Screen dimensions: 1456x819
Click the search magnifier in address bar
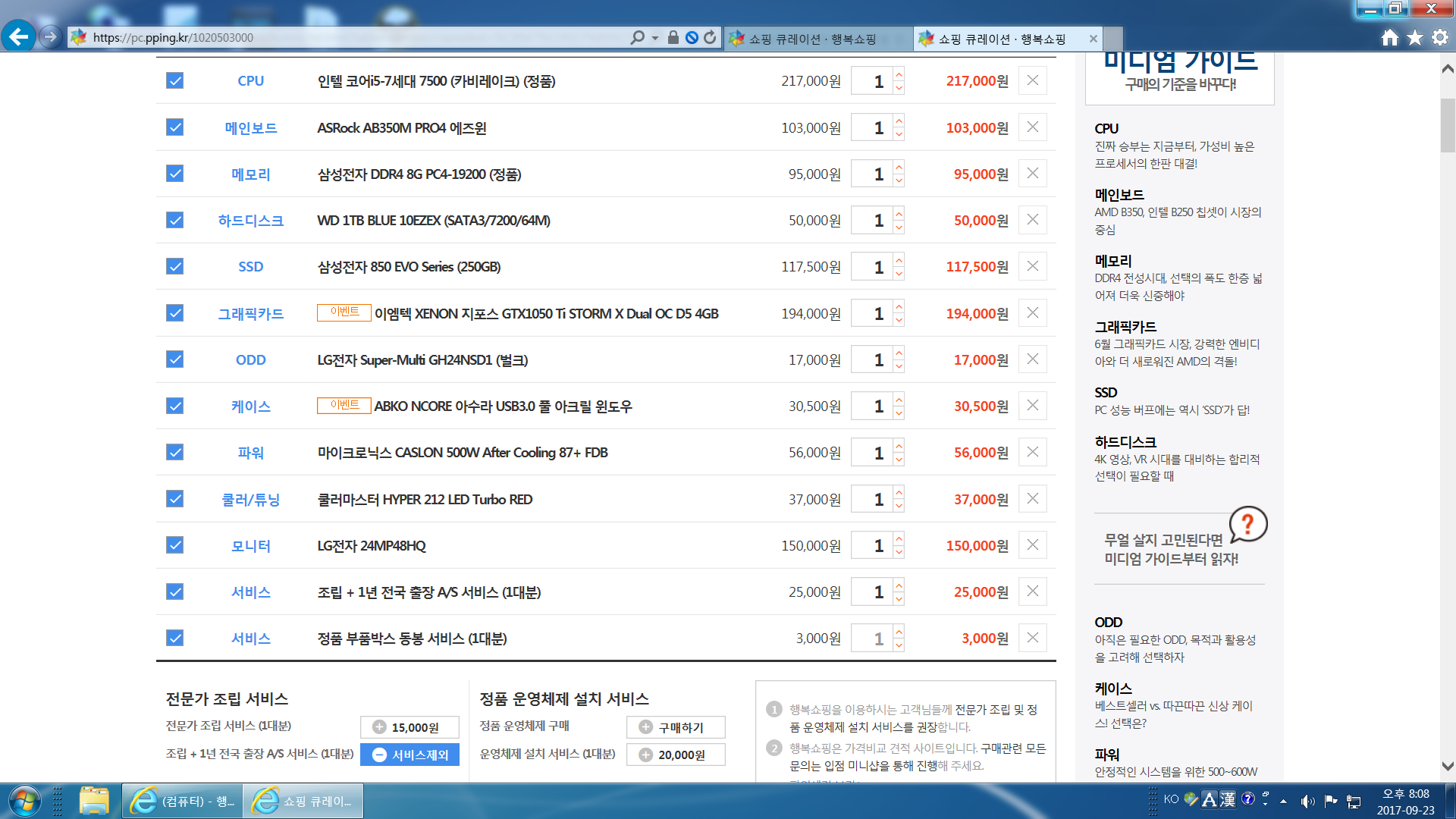[x=637, y=37]
